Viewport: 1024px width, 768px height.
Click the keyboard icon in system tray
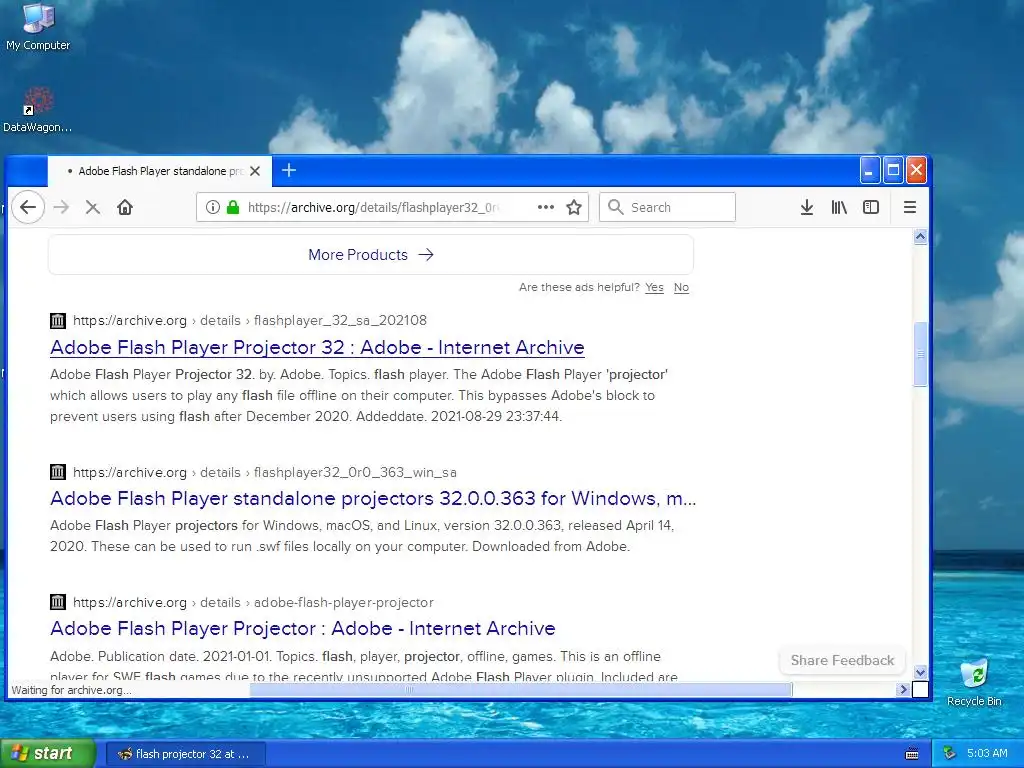coord(912,754)
